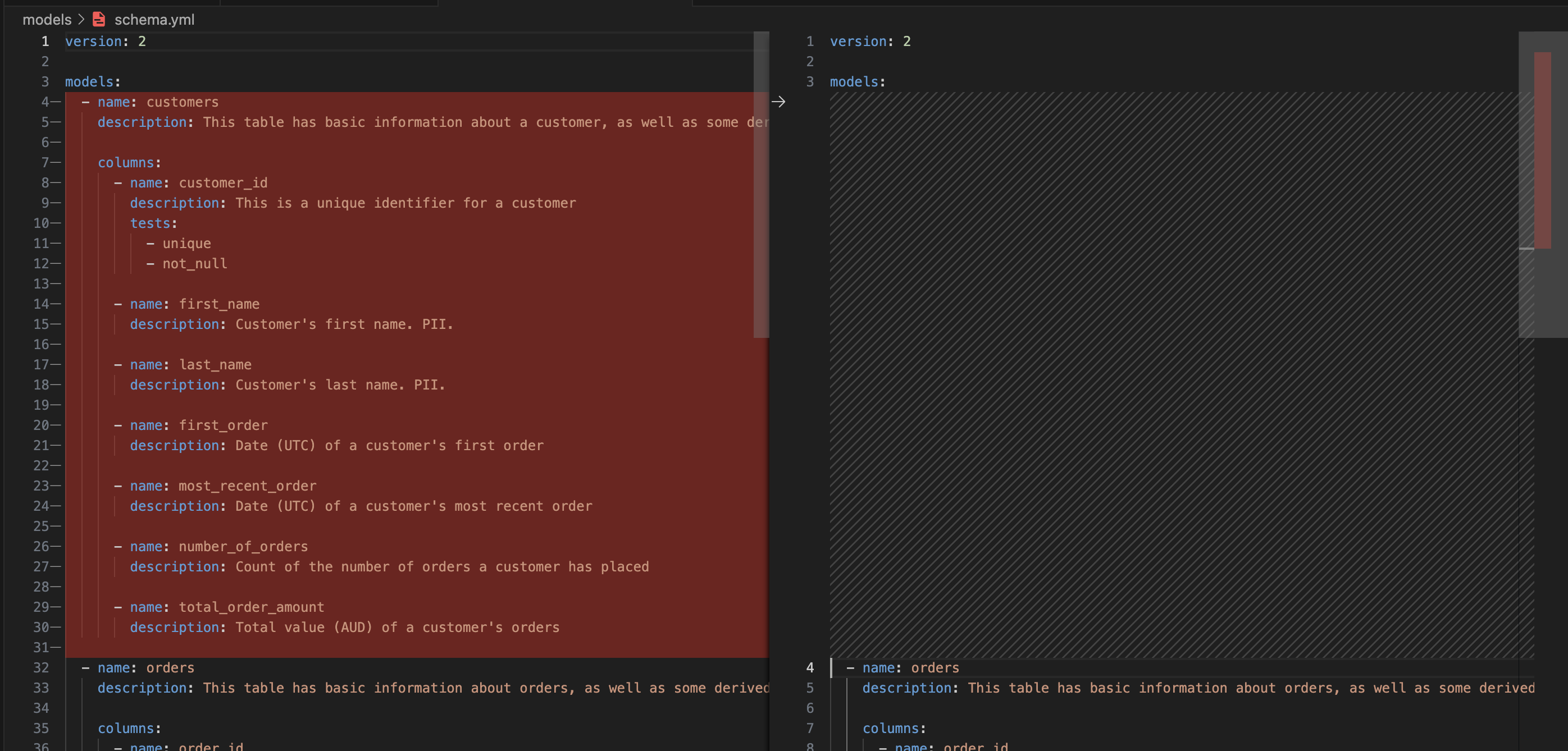Click line number 4 in right editor gutter
1568x751 pixels.
tap(810, 667)
